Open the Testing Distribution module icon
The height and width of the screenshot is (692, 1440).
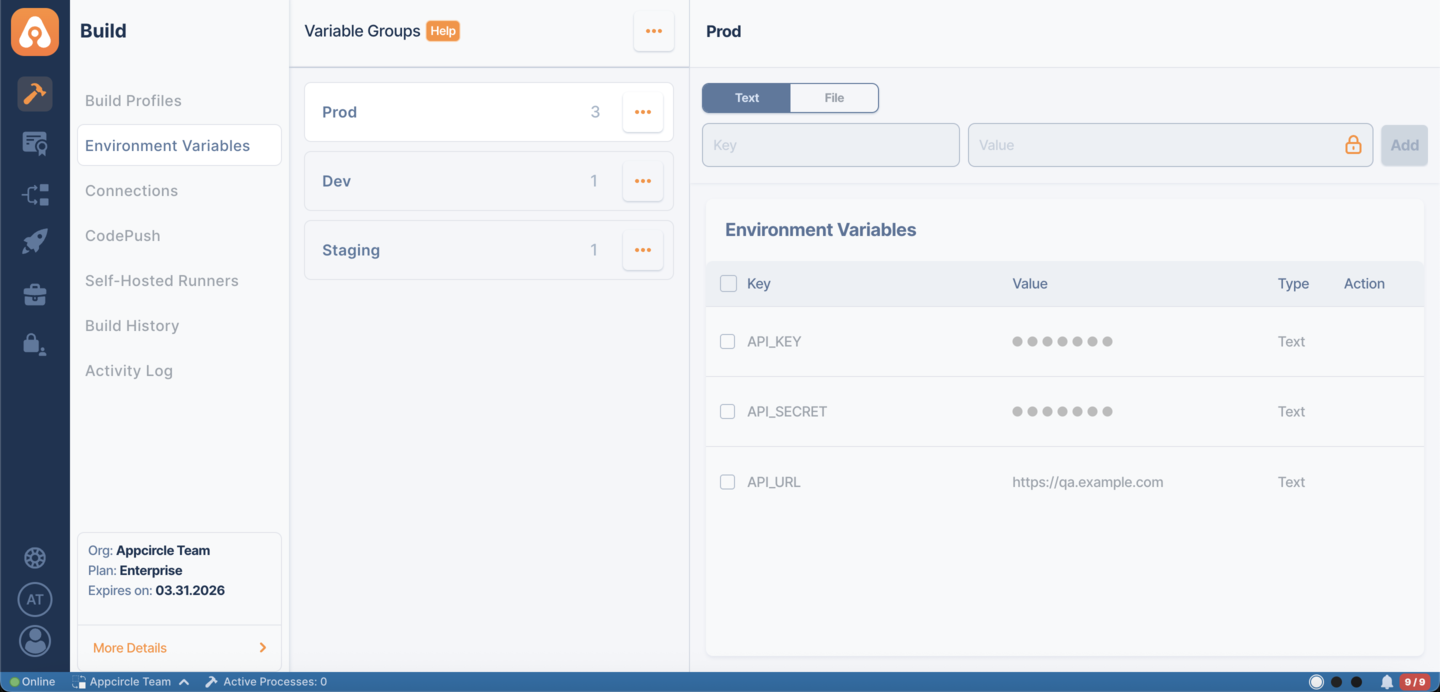point(35,144)
